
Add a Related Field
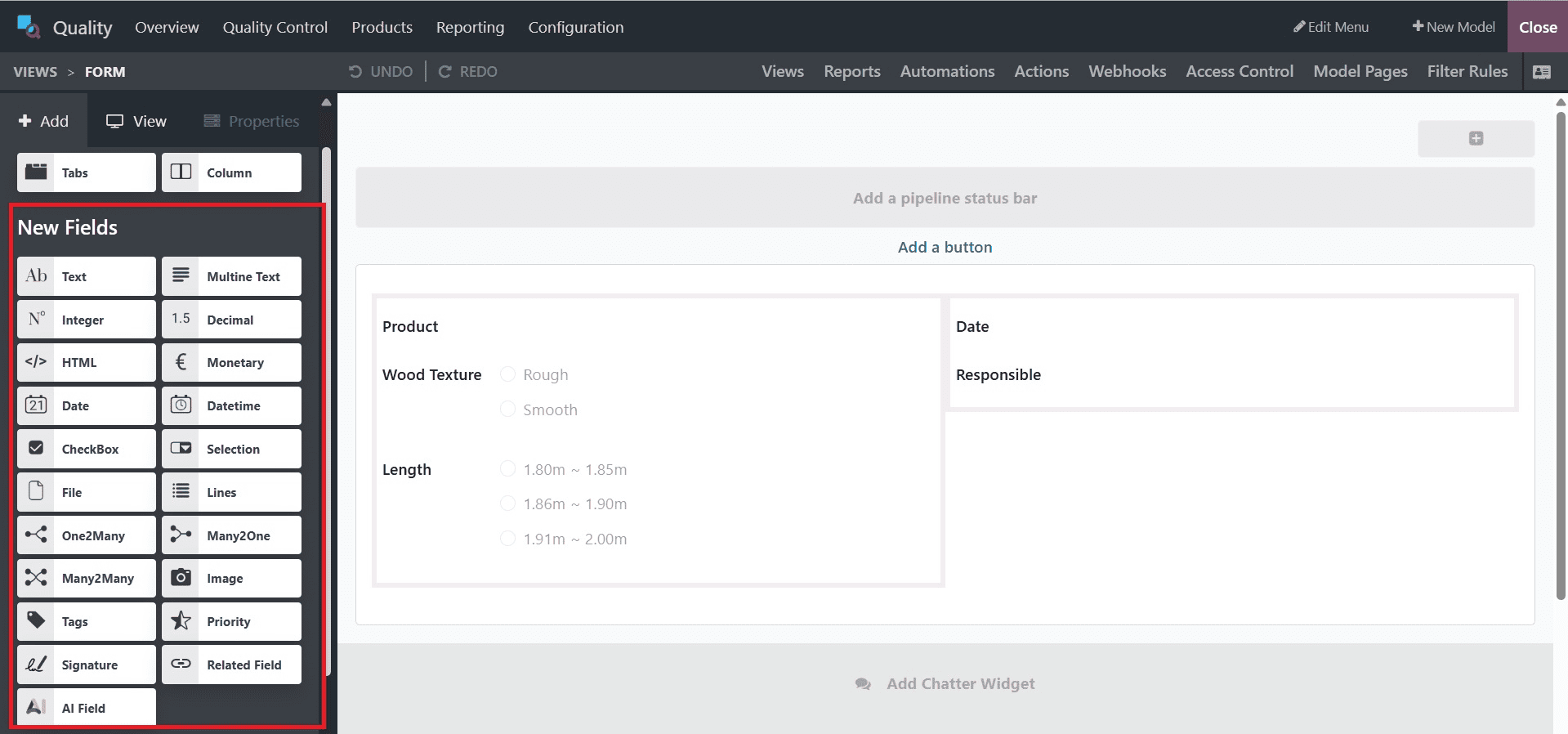pyautogui.click(x=231, y=665)
